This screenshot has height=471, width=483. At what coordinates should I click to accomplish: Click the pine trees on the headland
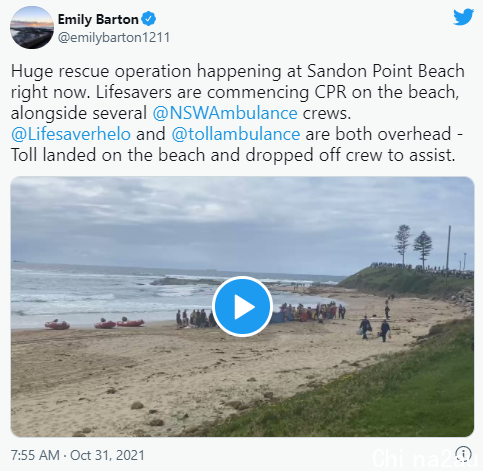click(x=413, y=245)
